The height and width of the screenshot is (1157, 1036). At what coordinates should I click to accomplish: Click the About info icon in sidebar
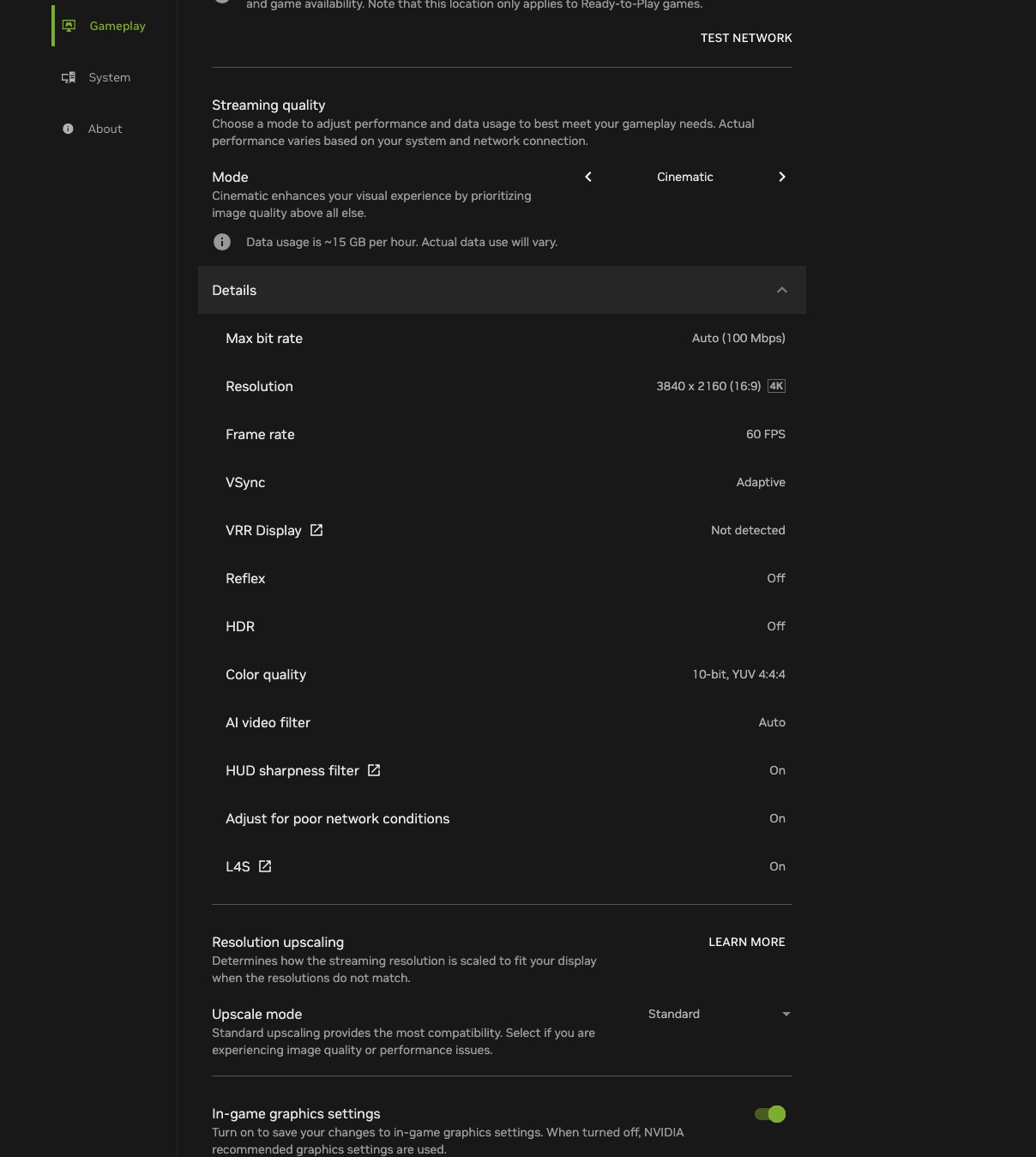click(x=68, y=129)
